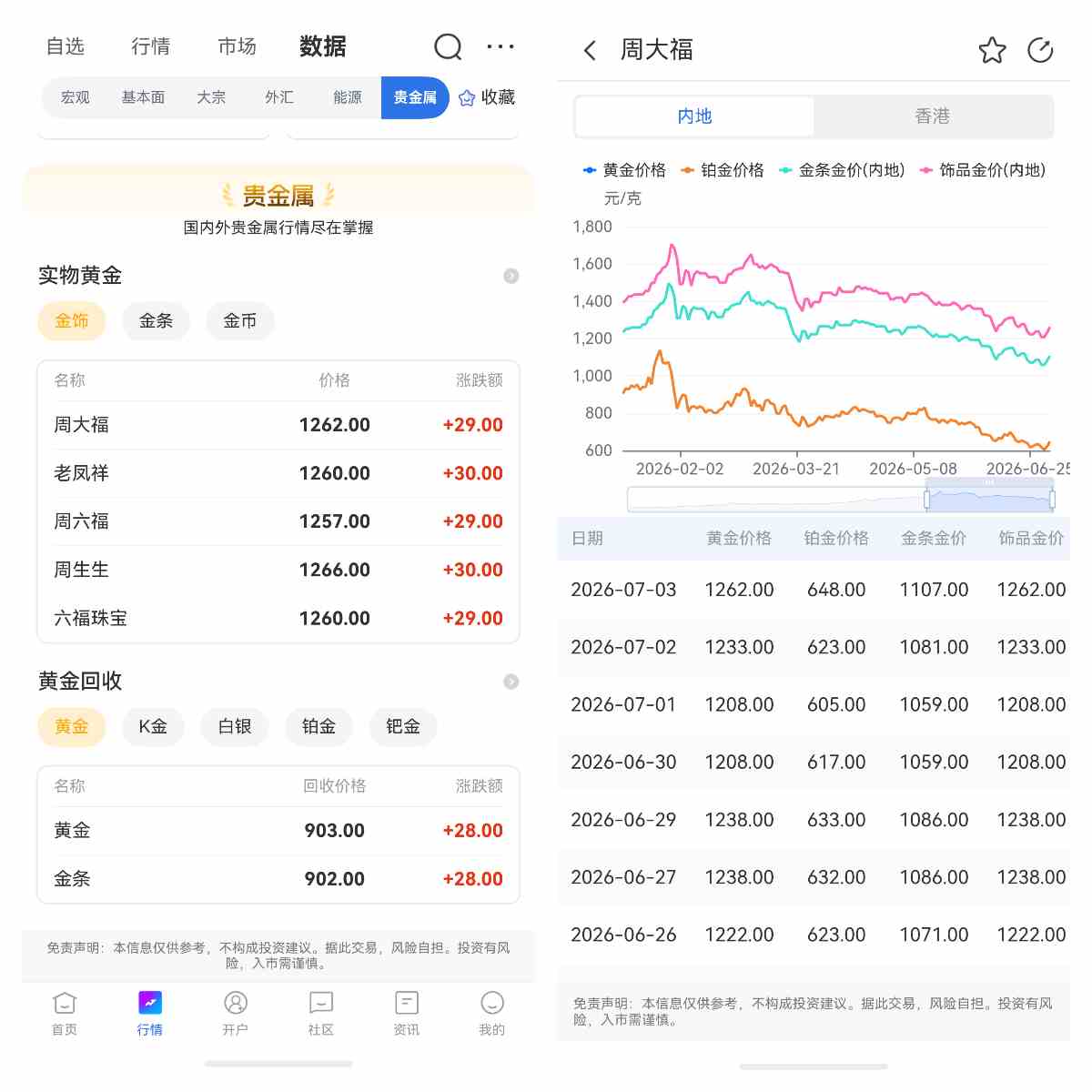Open 周生生 gold price row

(x=278, y=570)
